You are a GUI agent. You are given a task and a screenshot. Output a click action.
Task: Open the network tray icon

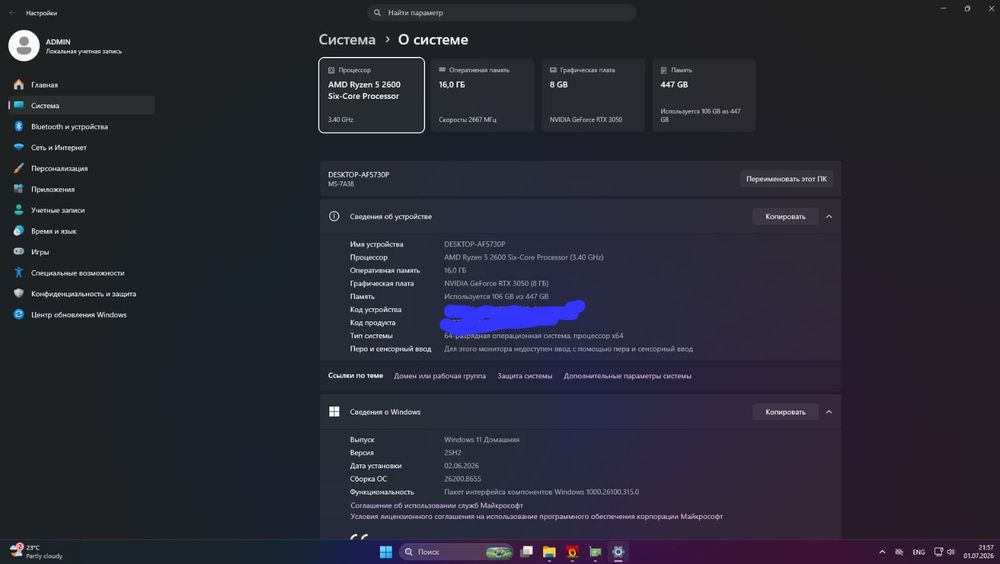(938, 552)
